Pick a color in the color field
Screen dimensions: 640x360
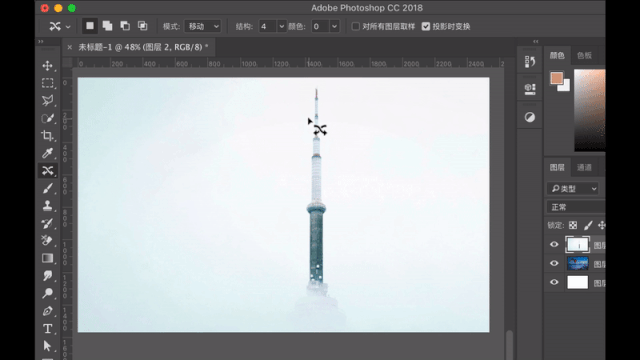(589, 110)
